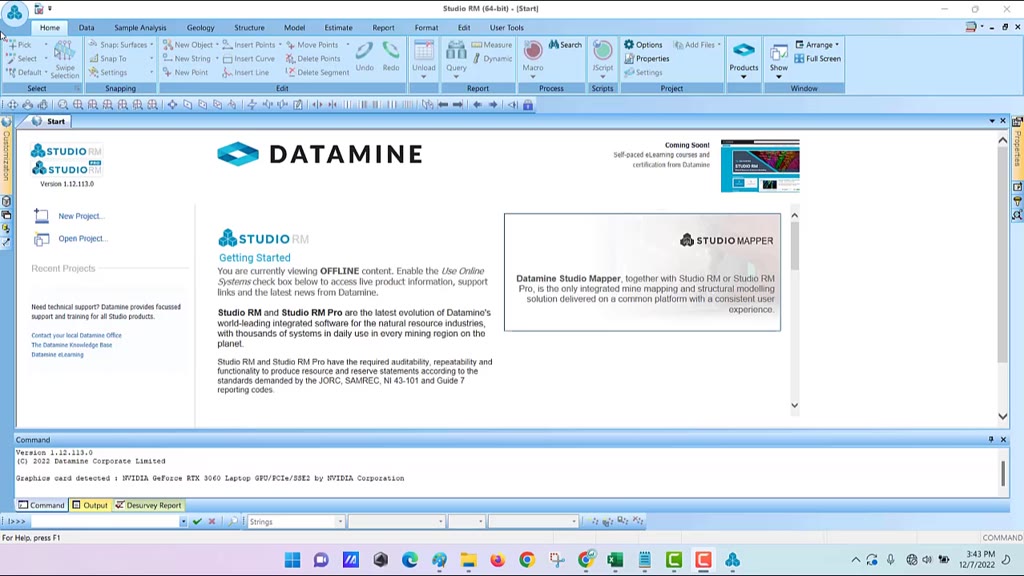The width and height of the screenshot is (1024, 576).
Task: Click the green check accept icon
Action: [197, 521]
